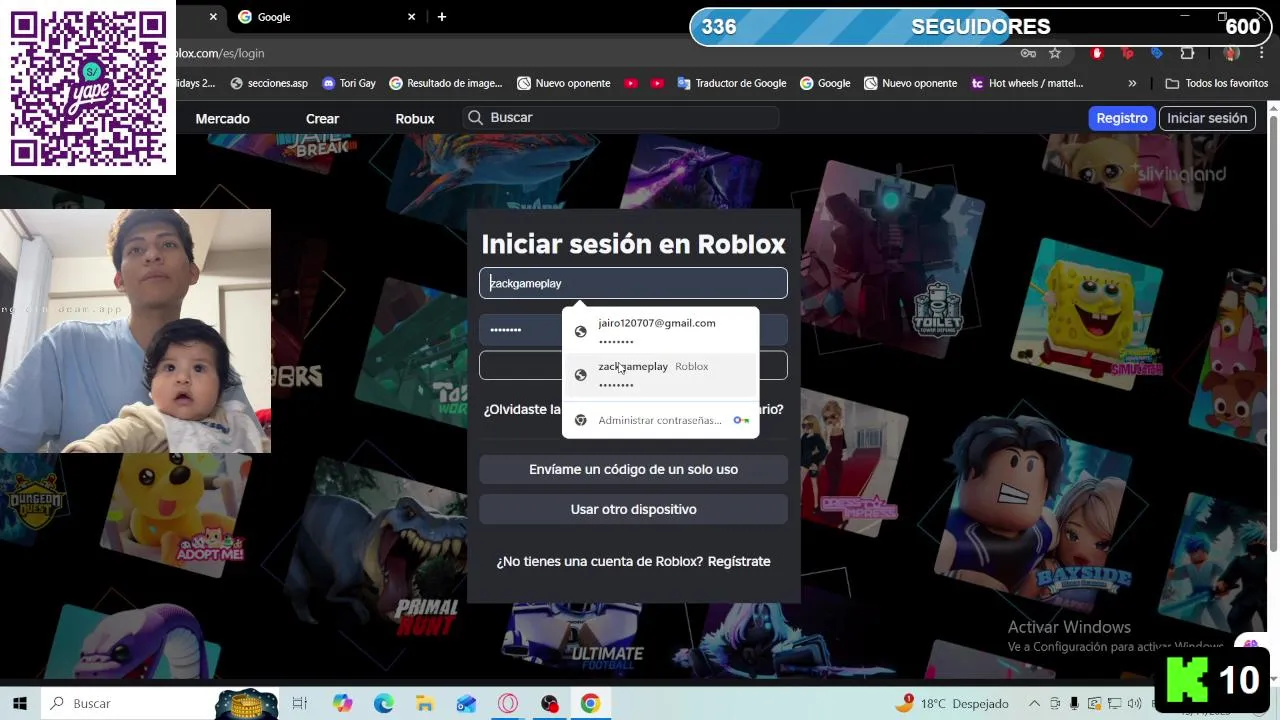
Task: Open the Google bookmark in bookmarks bar
Action: 825,83
